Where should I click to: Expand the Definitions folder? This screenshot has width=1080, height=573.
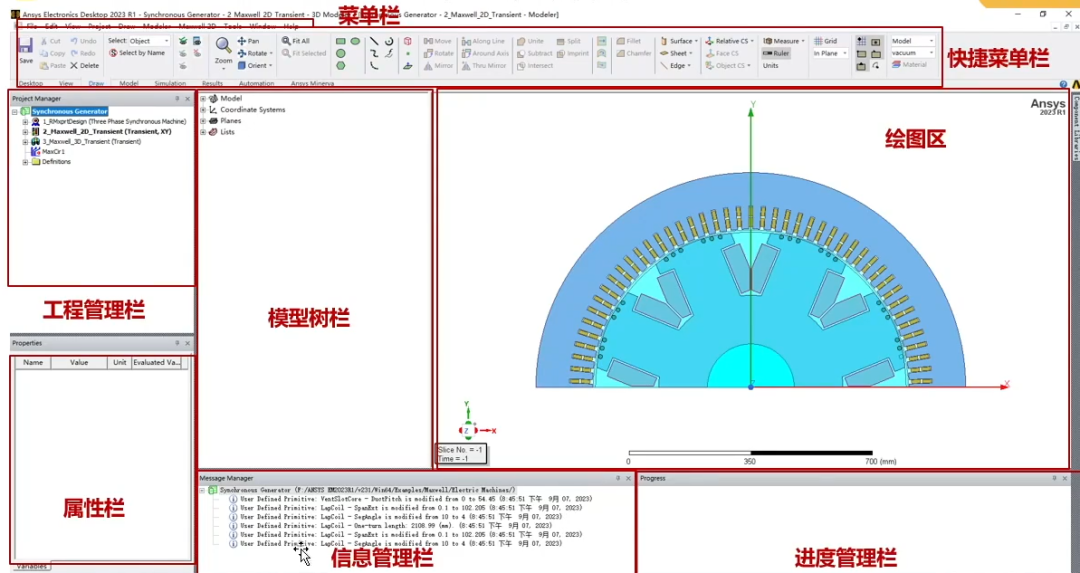25,162
